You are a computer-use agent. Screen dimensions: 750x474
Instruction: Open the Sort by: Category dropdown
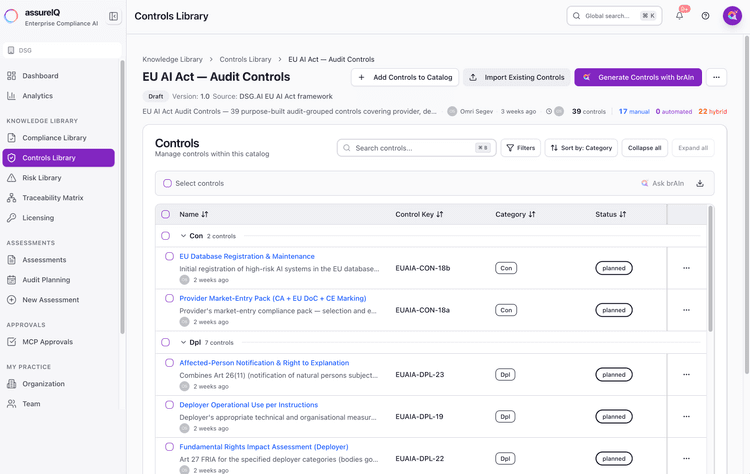click(581, 148)
